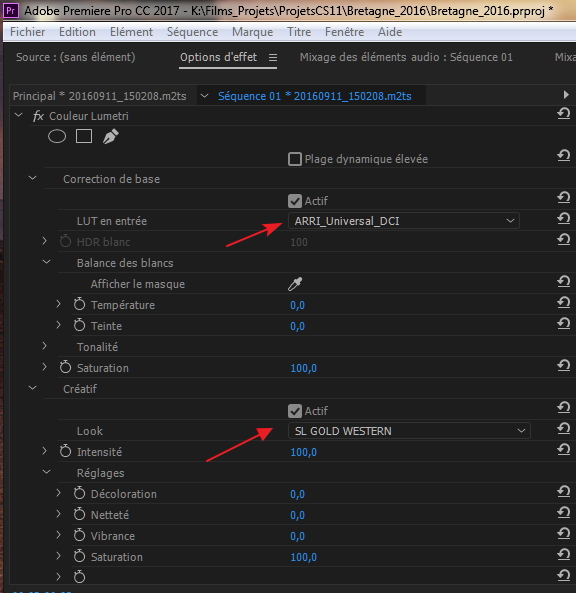Image resolution: width=576 pixels, height=593 pixels.
Task: Click the Premiere Pro app icon in title bar
Action: coord(11,10)
